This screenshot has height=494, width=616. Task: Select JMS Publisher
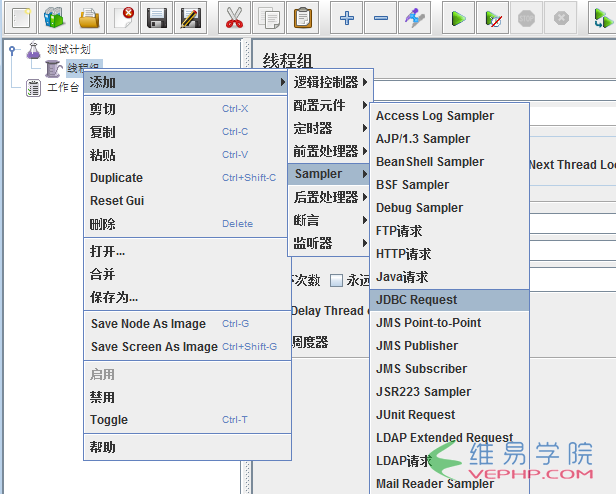point(449,346)
